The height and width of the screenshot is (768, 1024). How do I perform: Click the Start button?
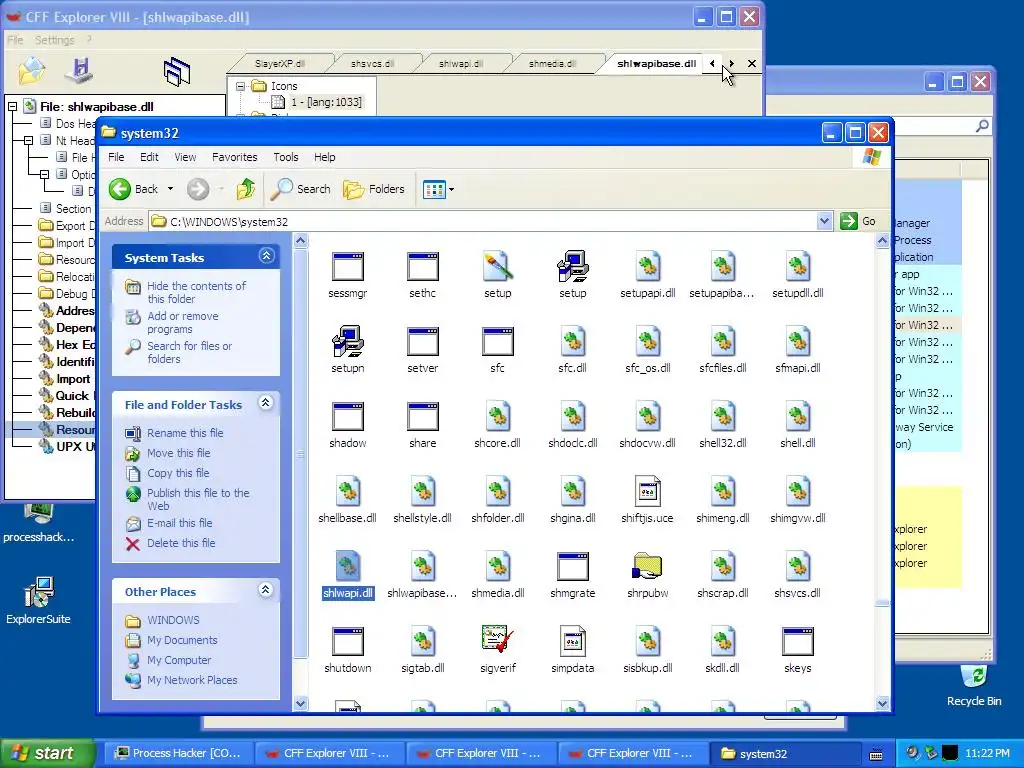(x=46, y=753)
